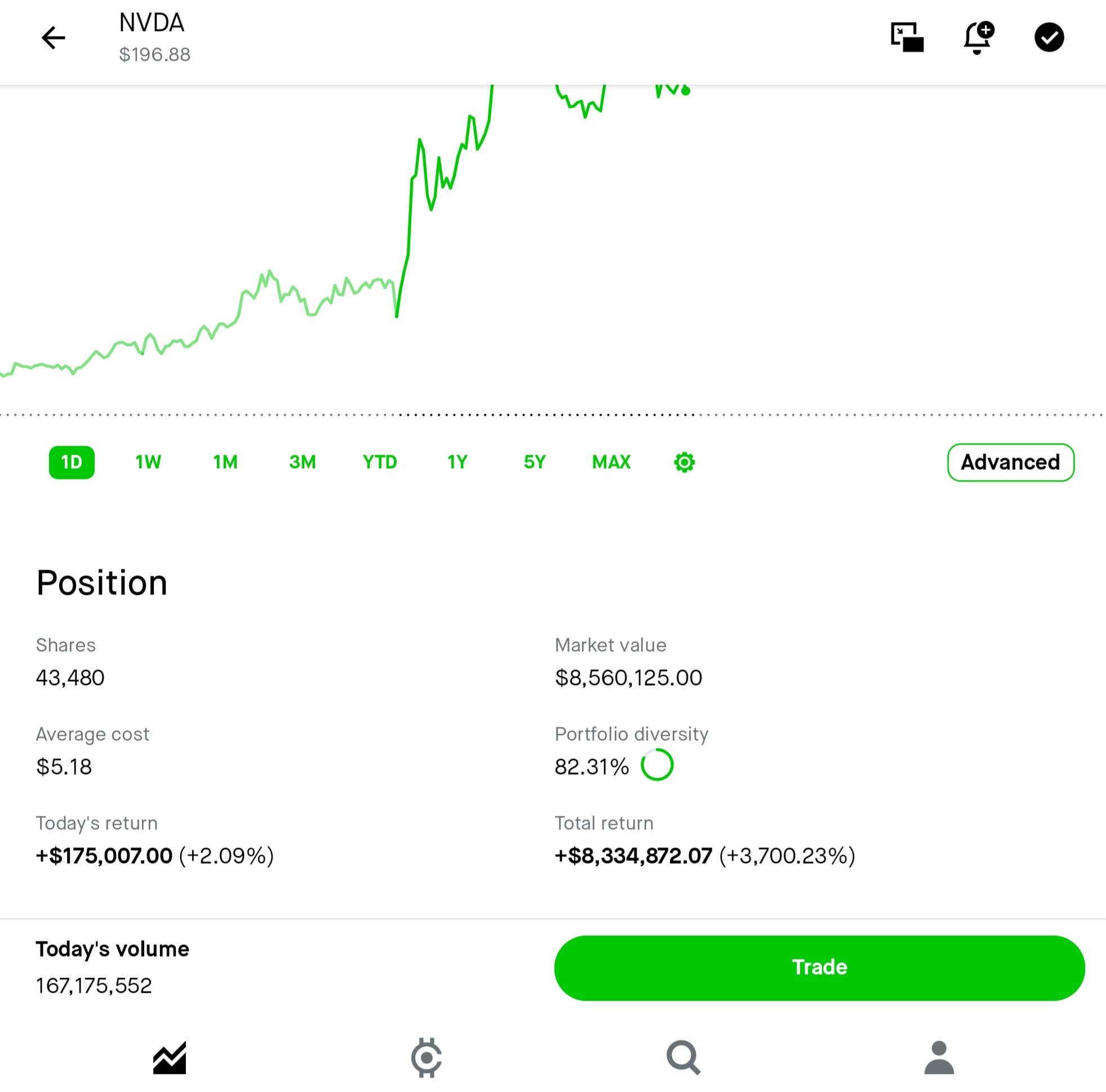
Task: Add a price alert with bell icon
Action: (978, 38)
